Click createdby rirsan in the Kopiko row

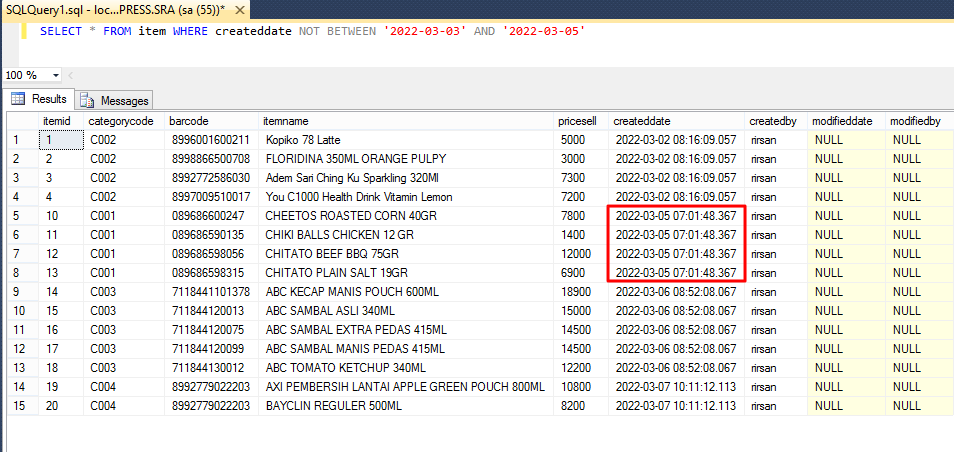pyautogui.click(x=776, y=140)
